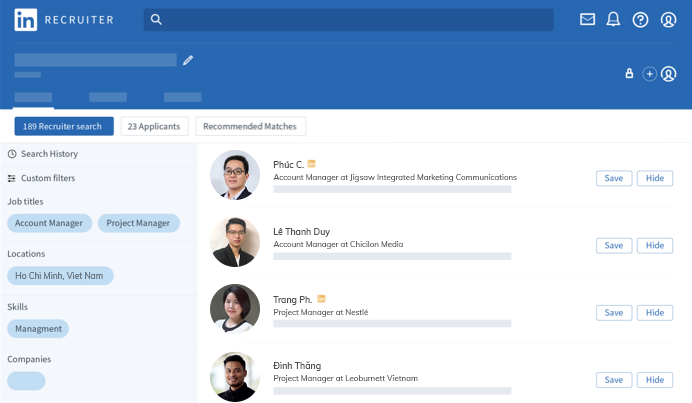Click the project lock icon

click(x=629, y=74)
